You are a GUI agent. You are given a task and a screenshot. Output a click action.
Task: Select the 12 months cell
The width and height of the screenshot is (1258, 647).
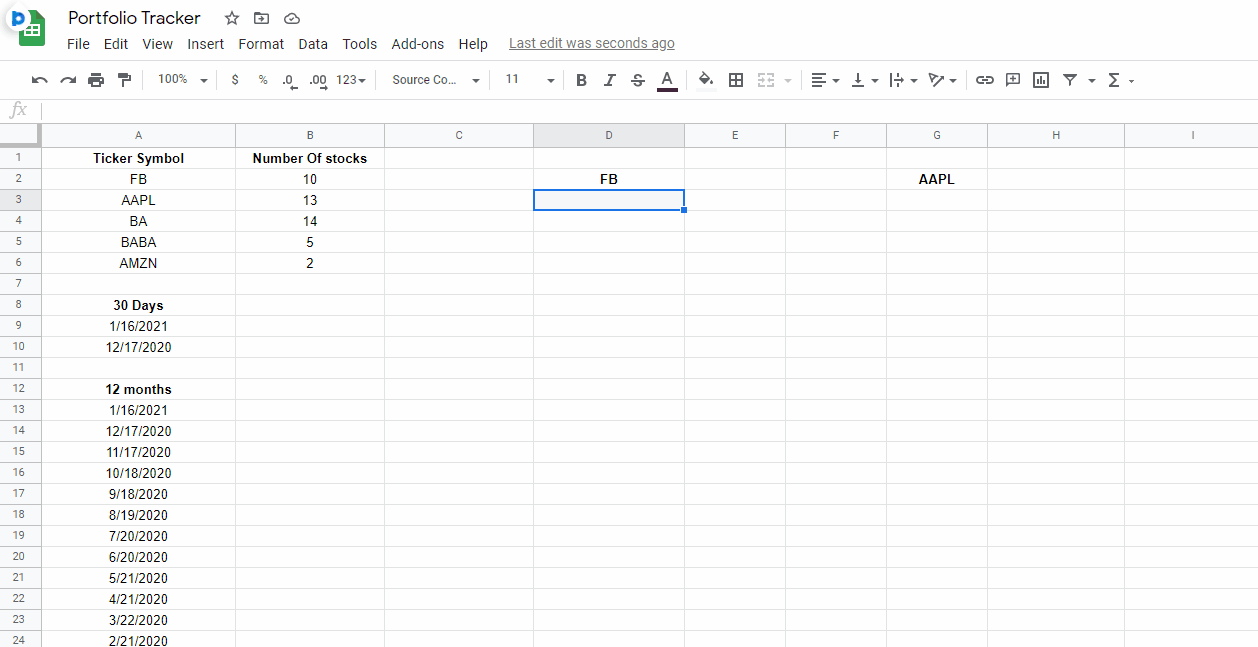(138, 389)
